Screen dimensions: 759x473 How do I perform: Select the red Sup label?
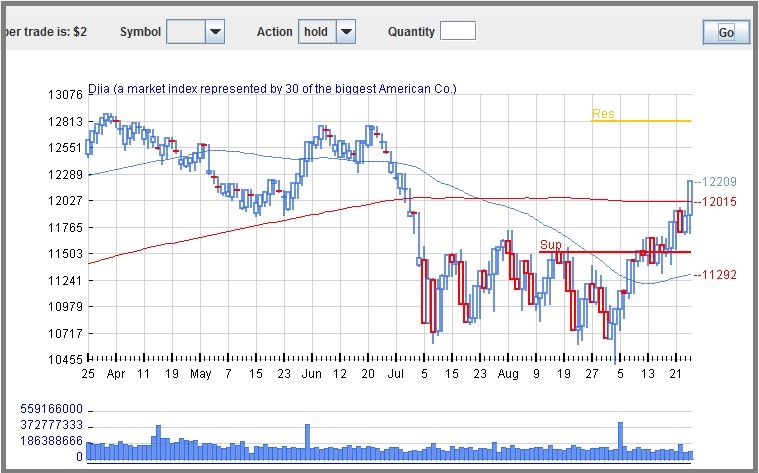click(550, 245)
